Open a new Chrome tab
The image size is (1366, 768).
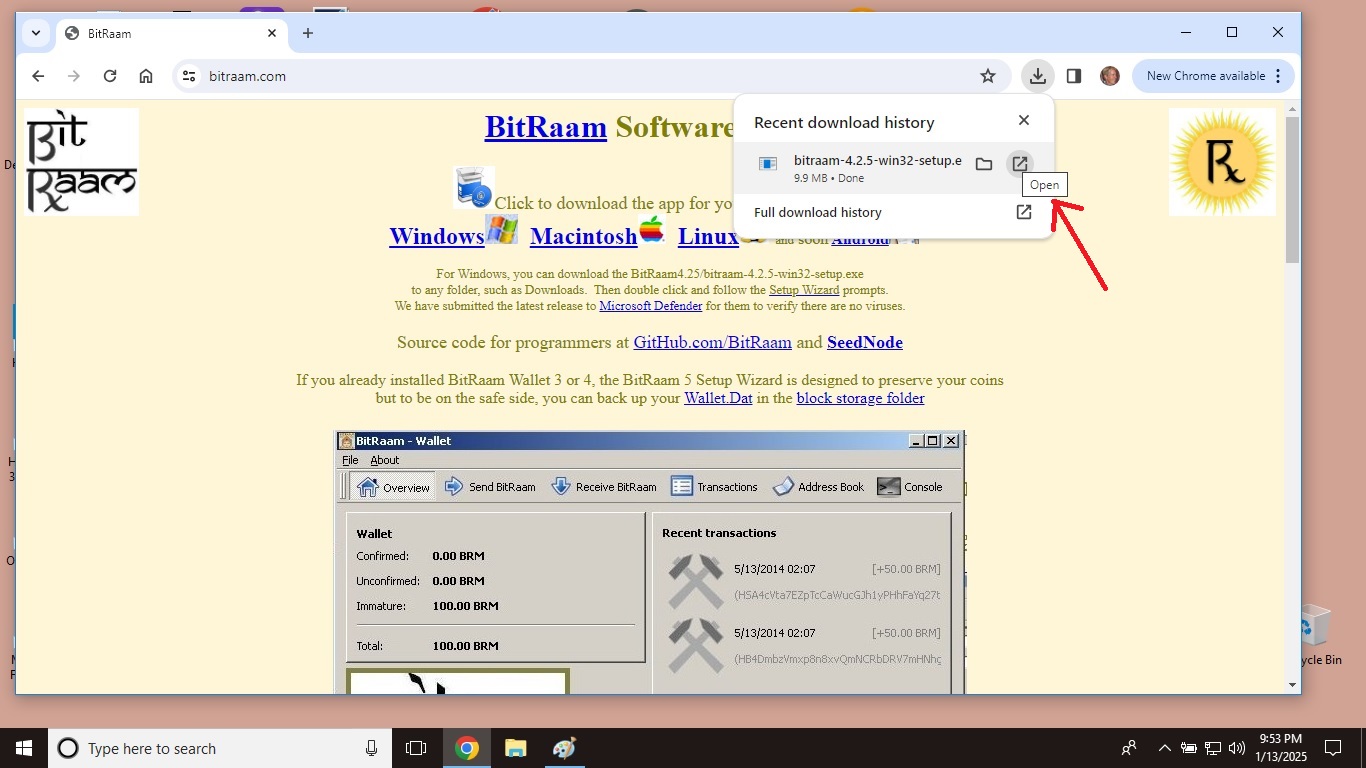[x=308, y=33]
